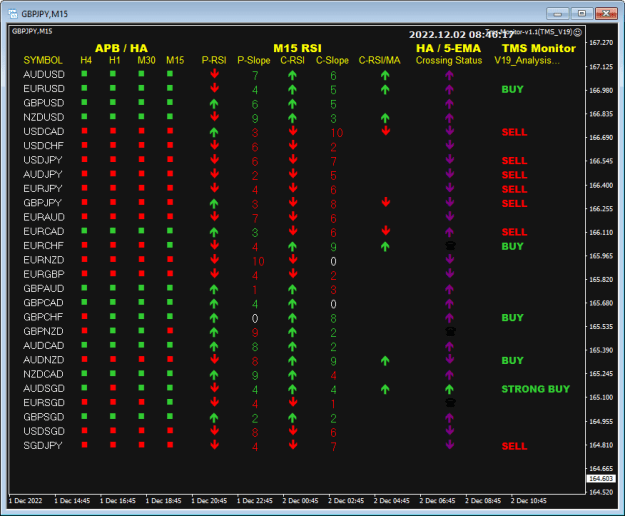
Task: Click the smiley icon beside TMS_V19 label
Action: point(577,32)
